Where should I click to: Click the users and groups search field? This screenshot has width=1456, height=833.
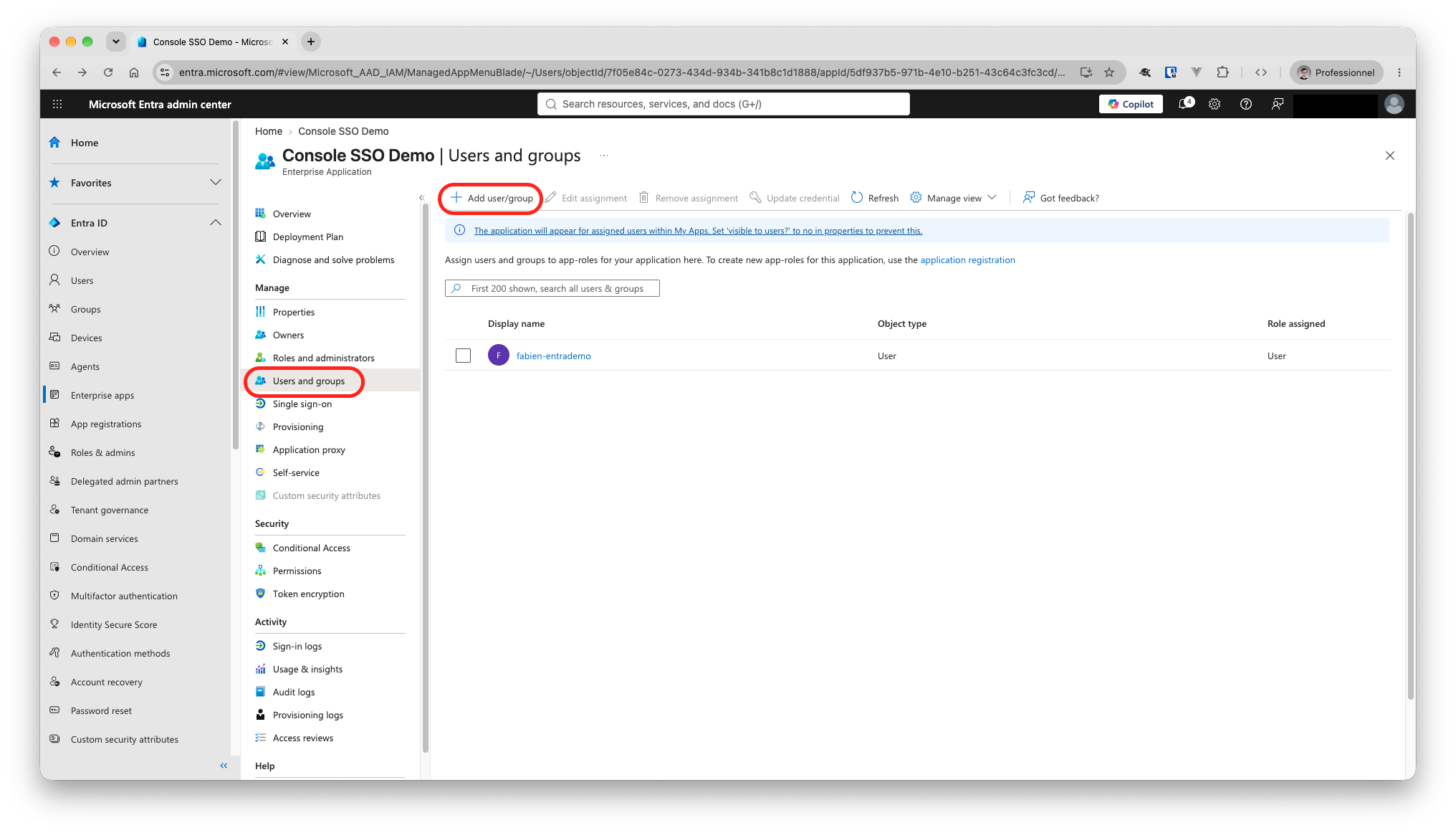(552, 288)
